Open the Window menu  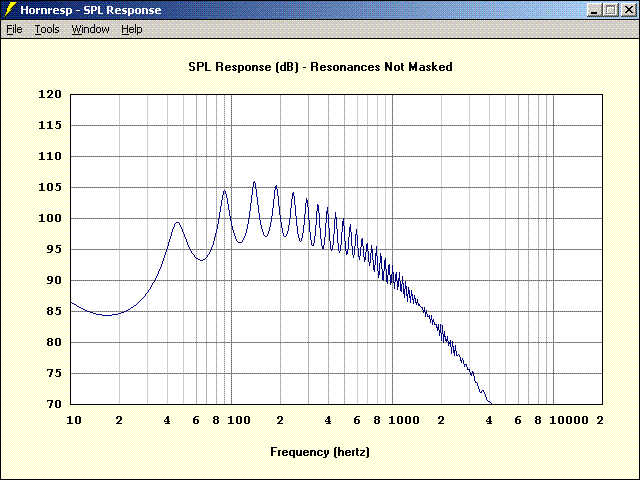pos(91,29)
